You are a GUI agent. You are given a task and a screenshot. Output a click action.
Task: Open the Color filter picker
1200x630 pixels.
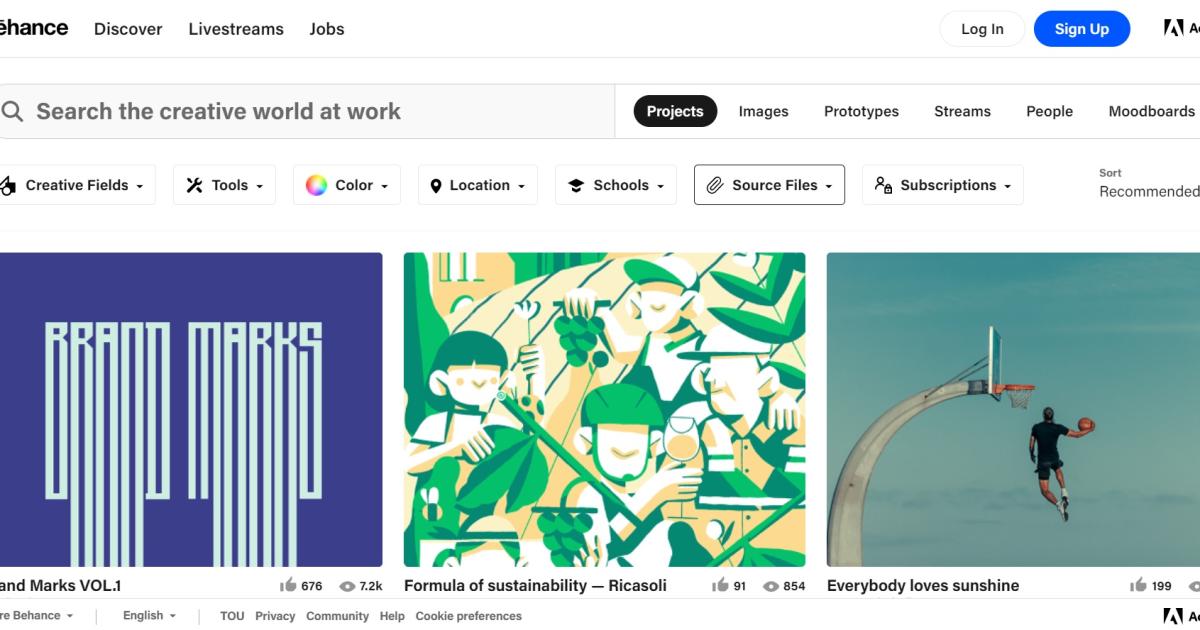tap(346, 185)
